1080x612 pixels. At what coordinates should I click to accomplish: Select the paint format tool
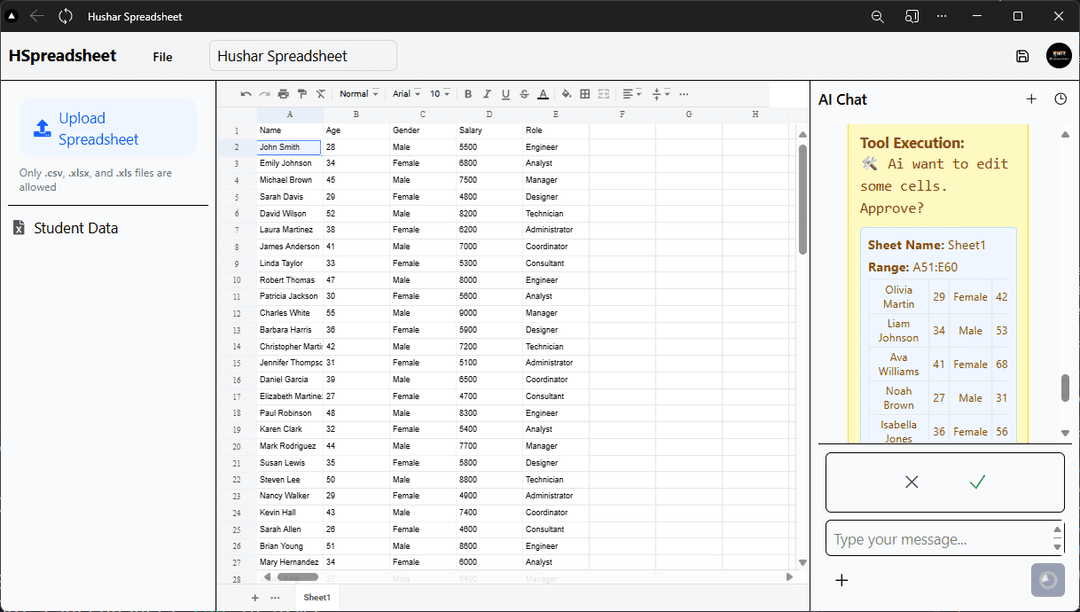[x=302, y=94]
